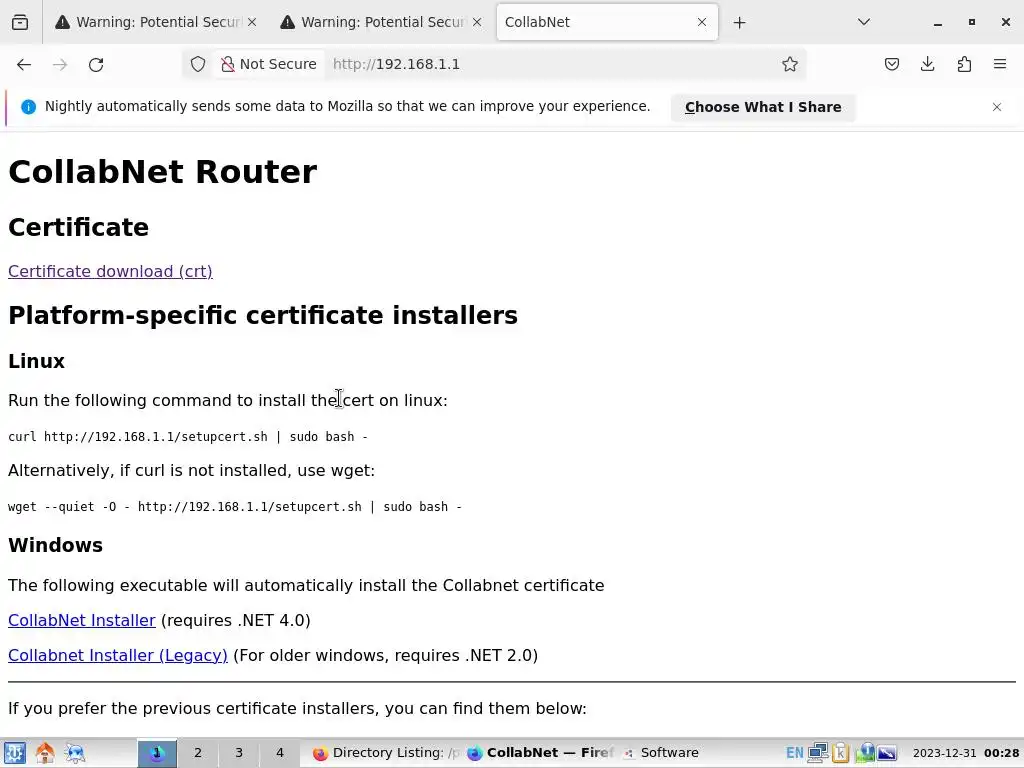Switch to virtual desktop 2
The image size is (1024, 768).
pyautogui.click(x=198, y=753)
